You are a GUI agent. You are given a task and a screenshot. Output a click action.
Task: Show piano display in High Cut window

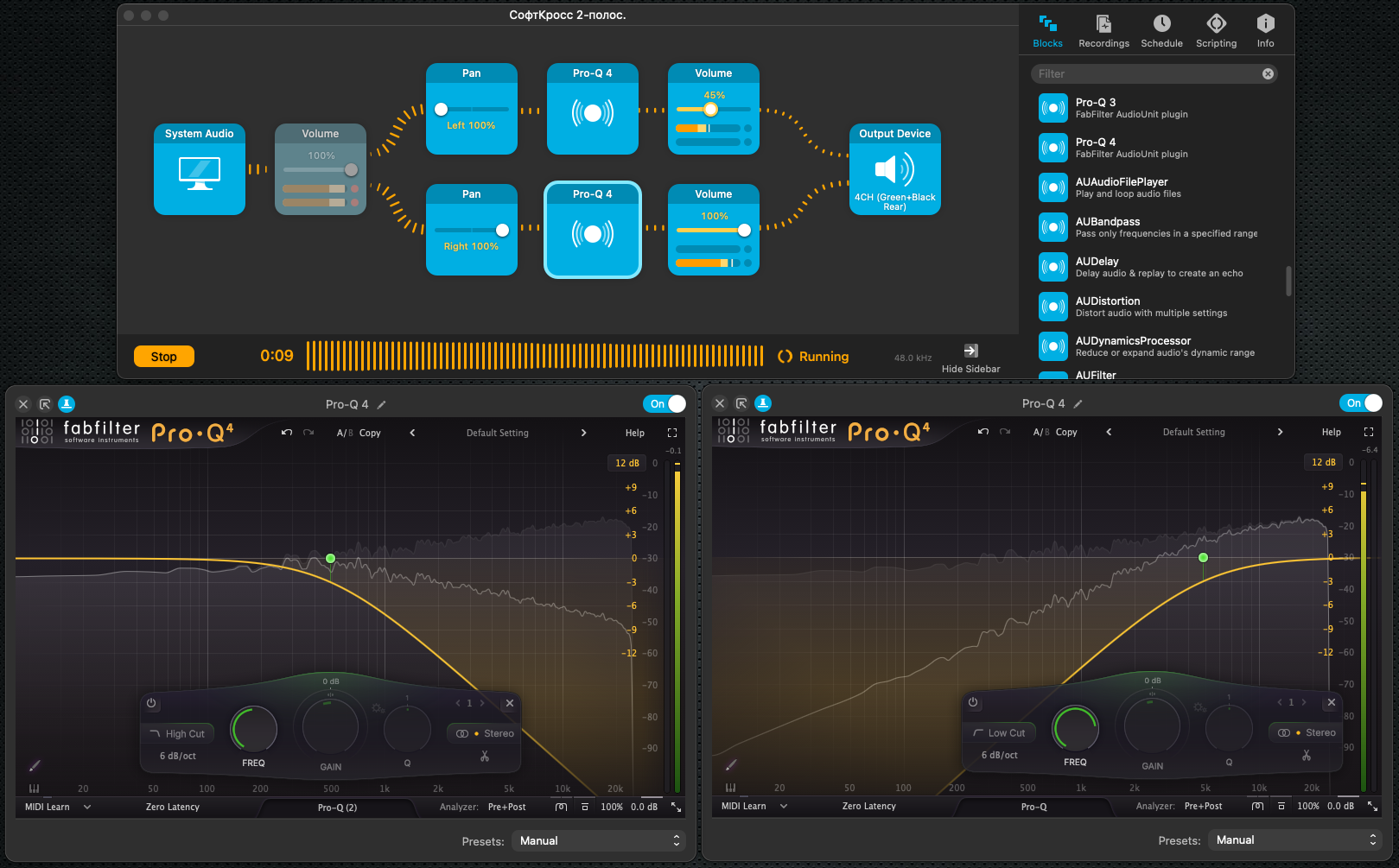35,788
